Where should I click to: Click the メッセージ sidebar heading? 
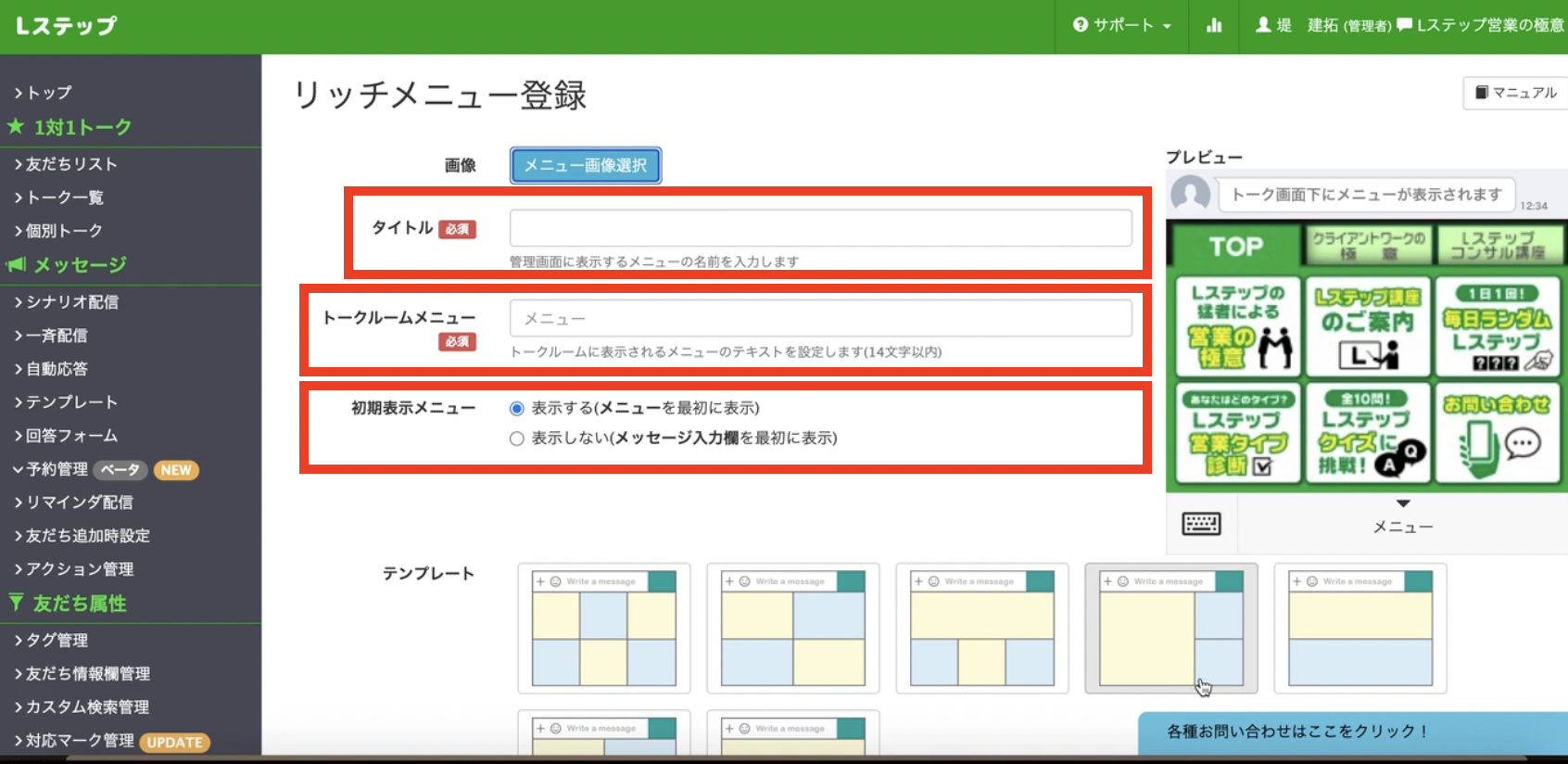point(80,265)
